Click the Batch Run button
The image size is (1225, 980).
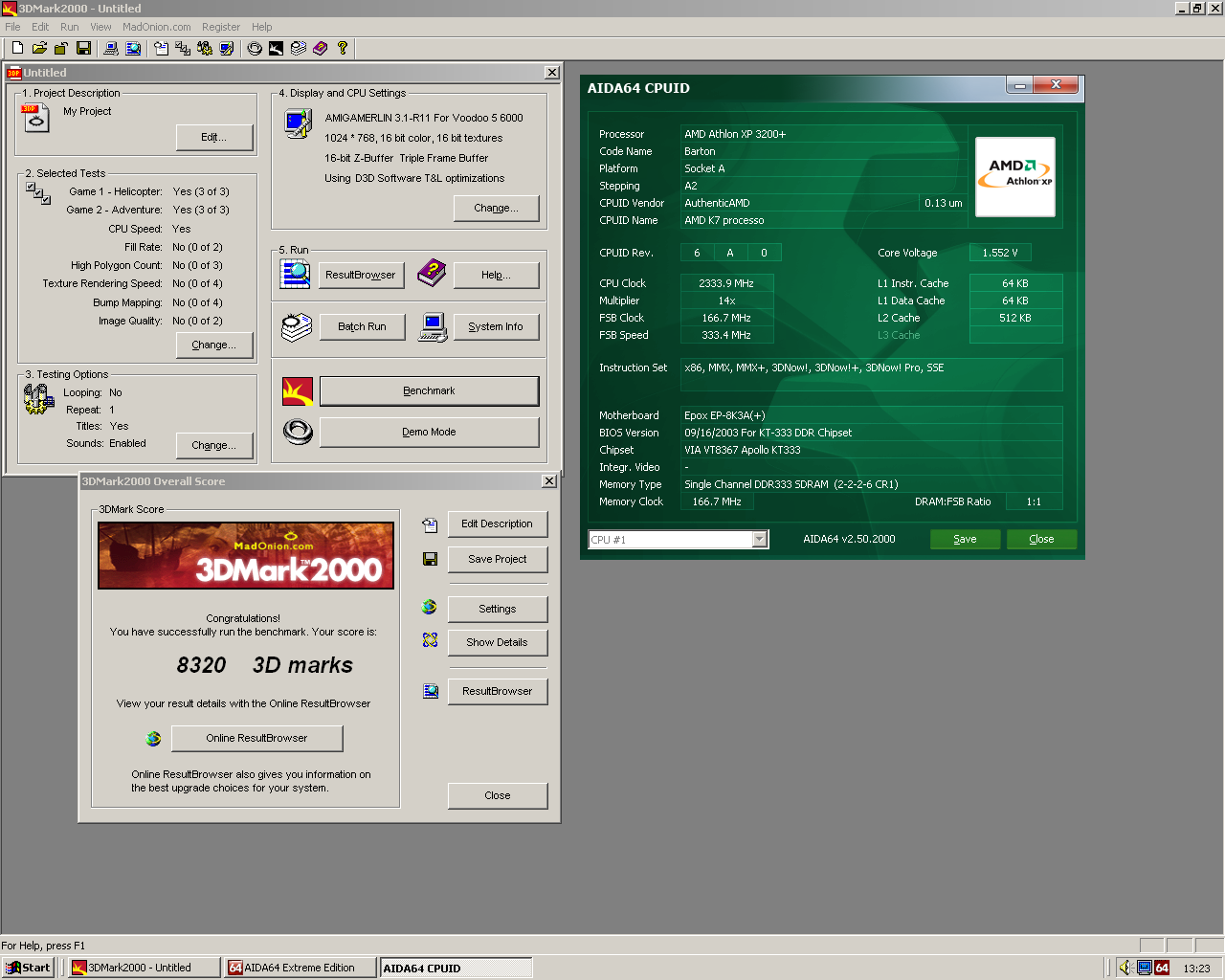click(x=362, y=327)
